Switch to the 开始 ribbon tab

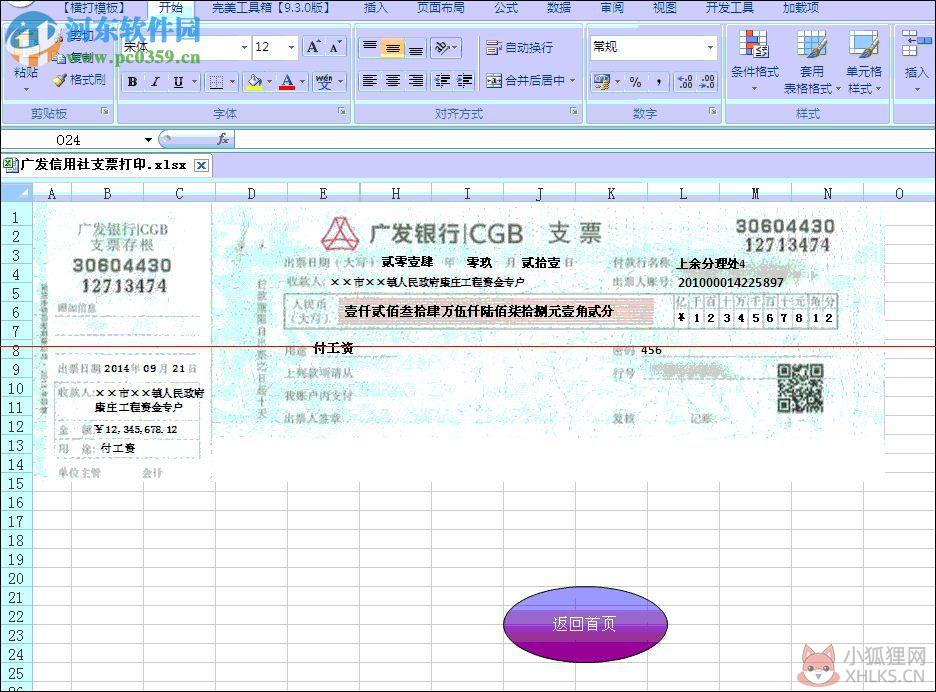click(171, 8)
